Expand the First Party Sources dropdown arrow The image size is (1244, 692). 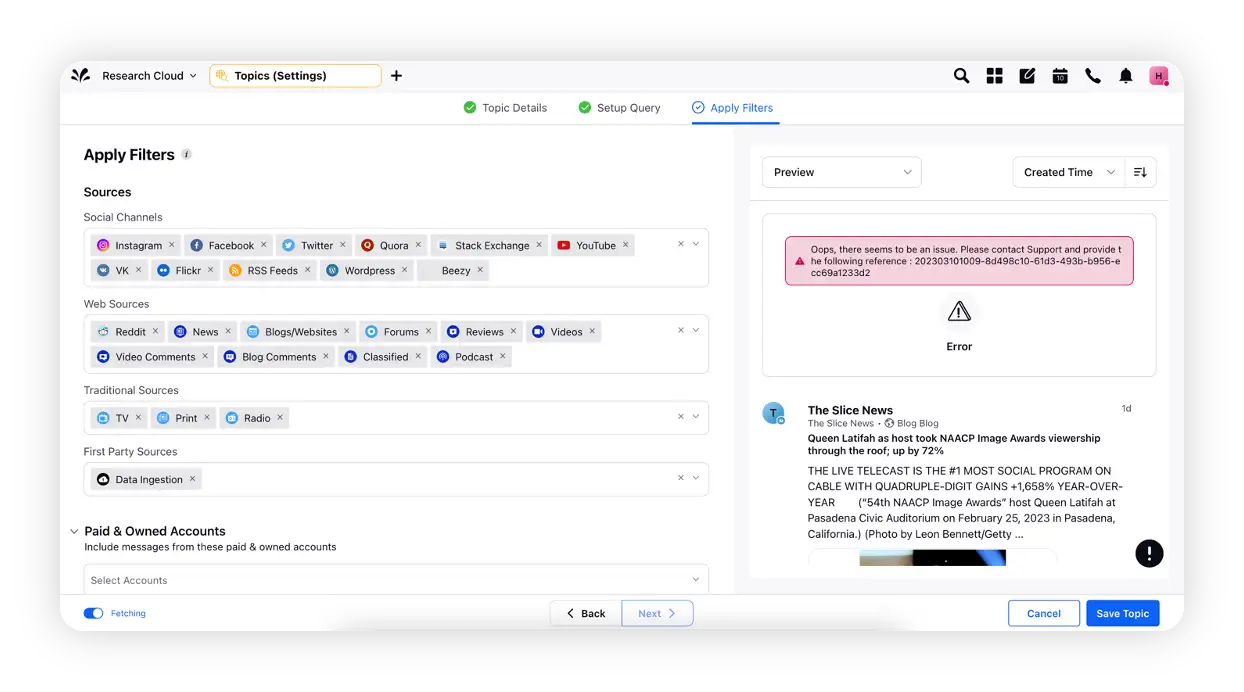[x=696, y=478]
